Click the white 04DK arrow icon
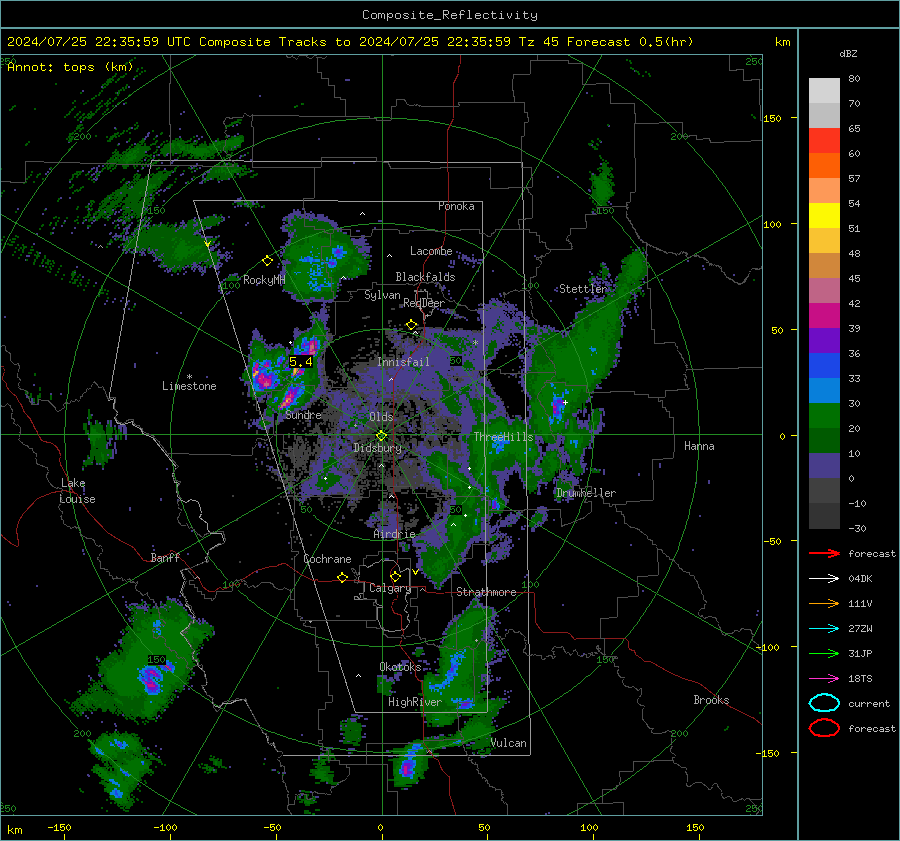Screen dimensions: 900x841 click(824, 579)
